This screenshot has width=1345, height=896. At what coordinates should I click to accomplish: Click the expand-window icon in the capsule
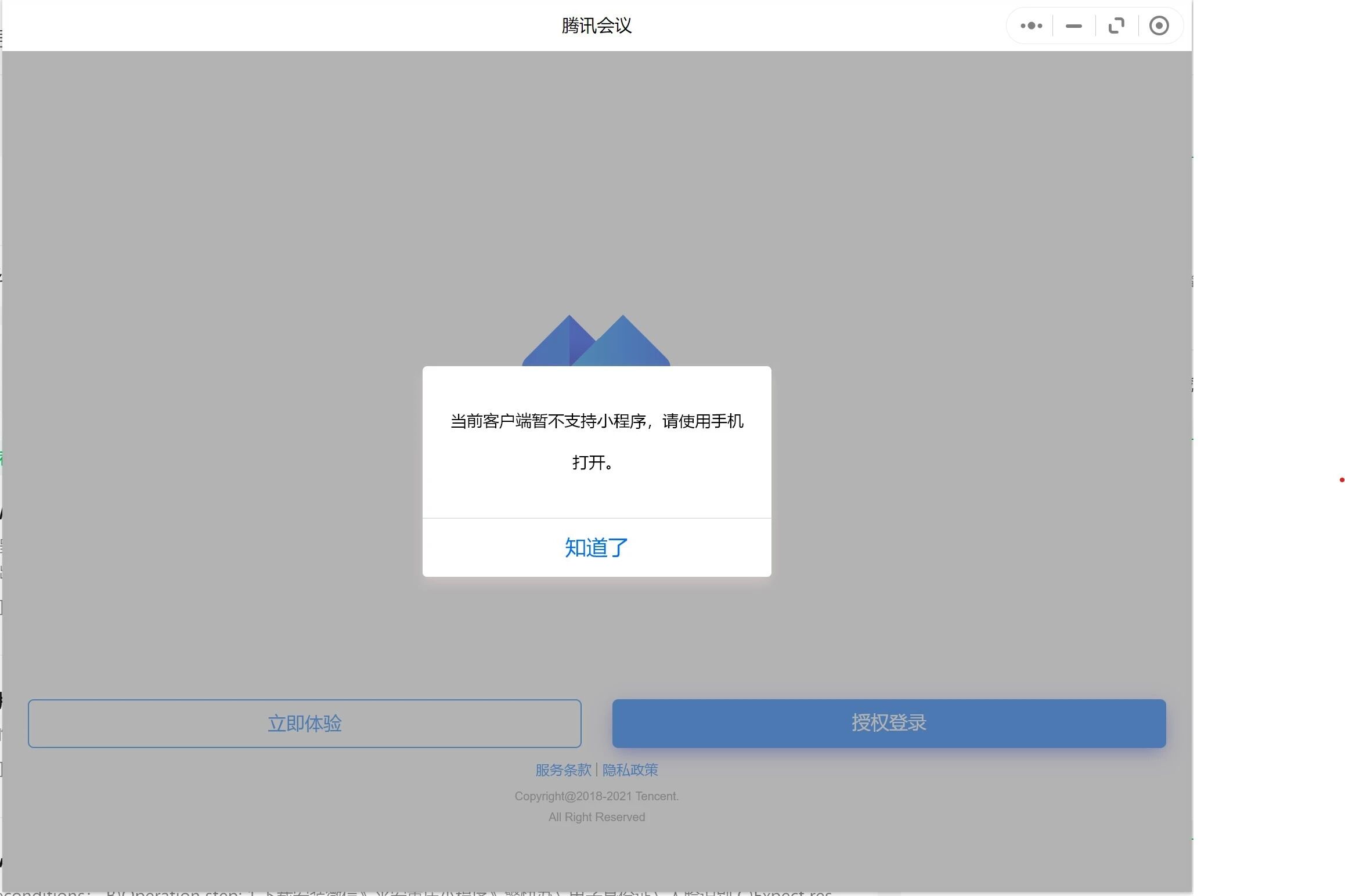pos(1116,26)
